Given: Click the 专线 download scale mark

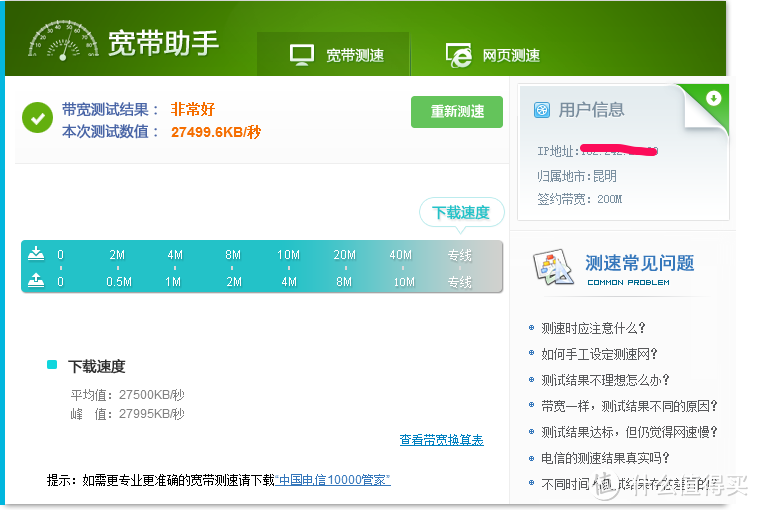Looking at the screenshot, I should click(x=459, y=255).
